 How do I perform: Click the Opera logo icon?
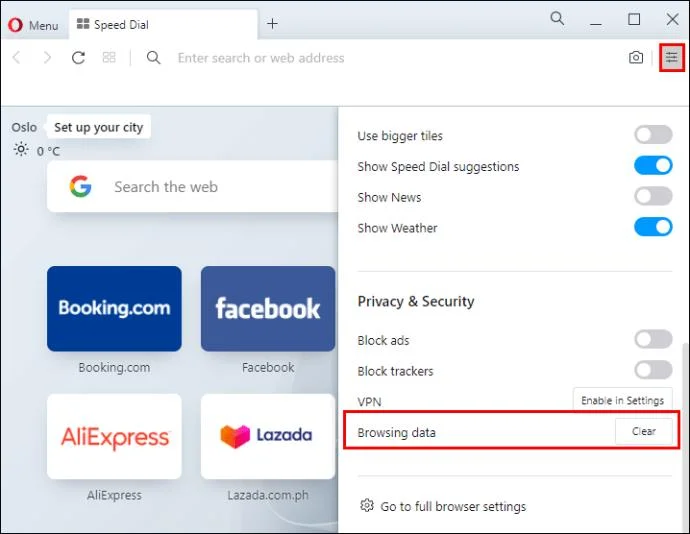(15, 25)
